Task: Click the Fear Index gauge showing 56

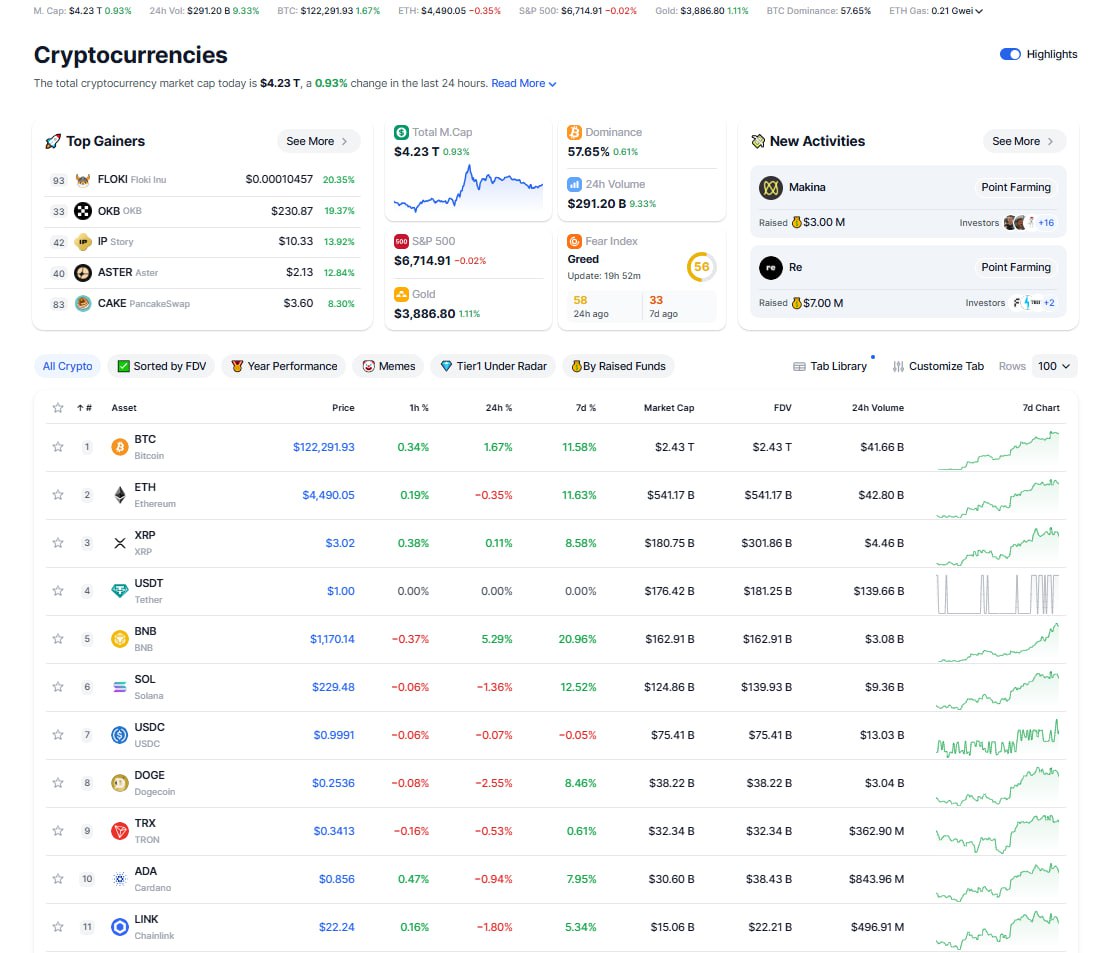Action: point(701,267)
